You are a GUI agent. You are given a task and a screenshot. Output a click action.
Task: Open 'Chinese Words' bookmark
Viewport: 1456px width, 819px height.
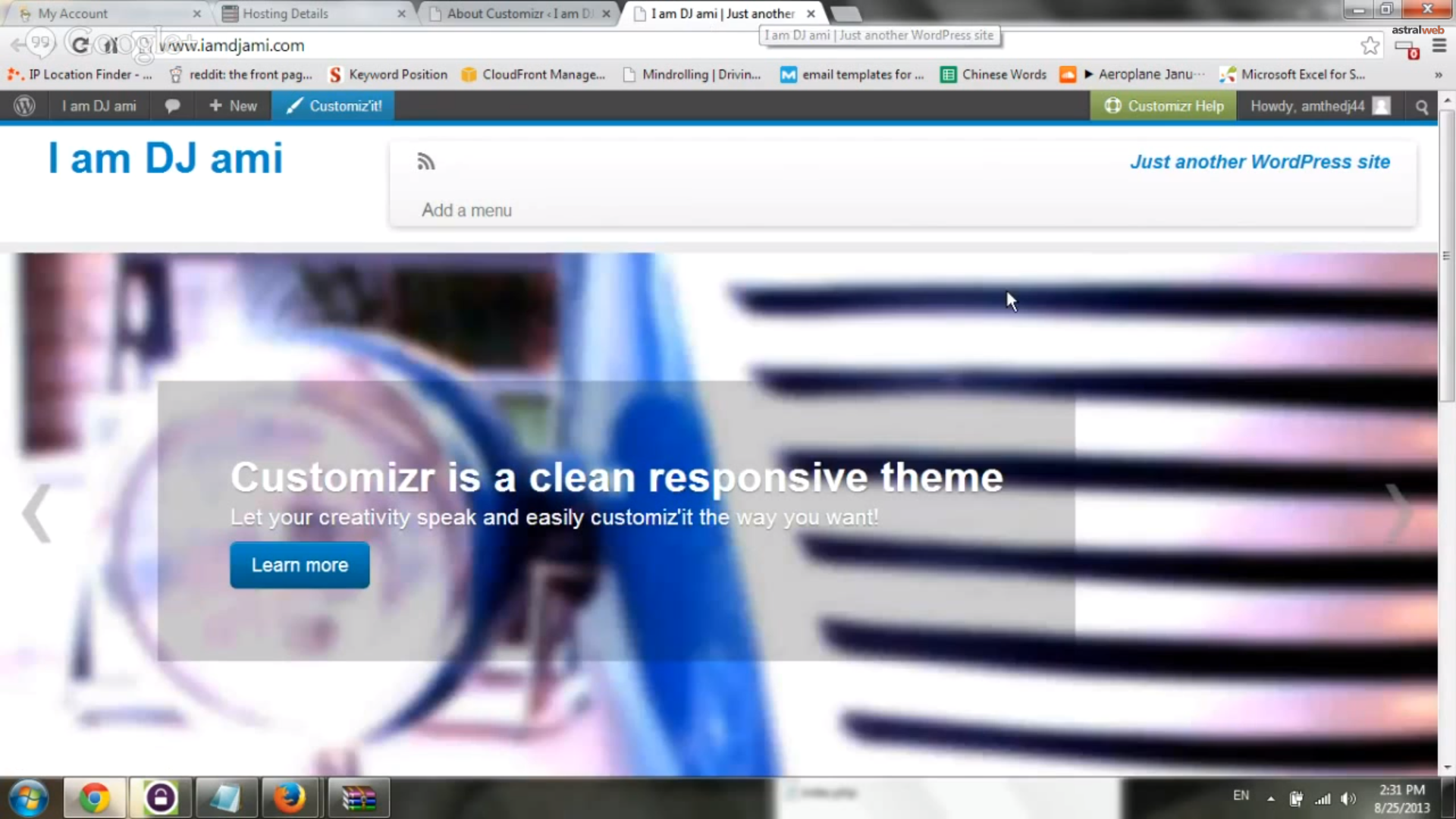993,74
